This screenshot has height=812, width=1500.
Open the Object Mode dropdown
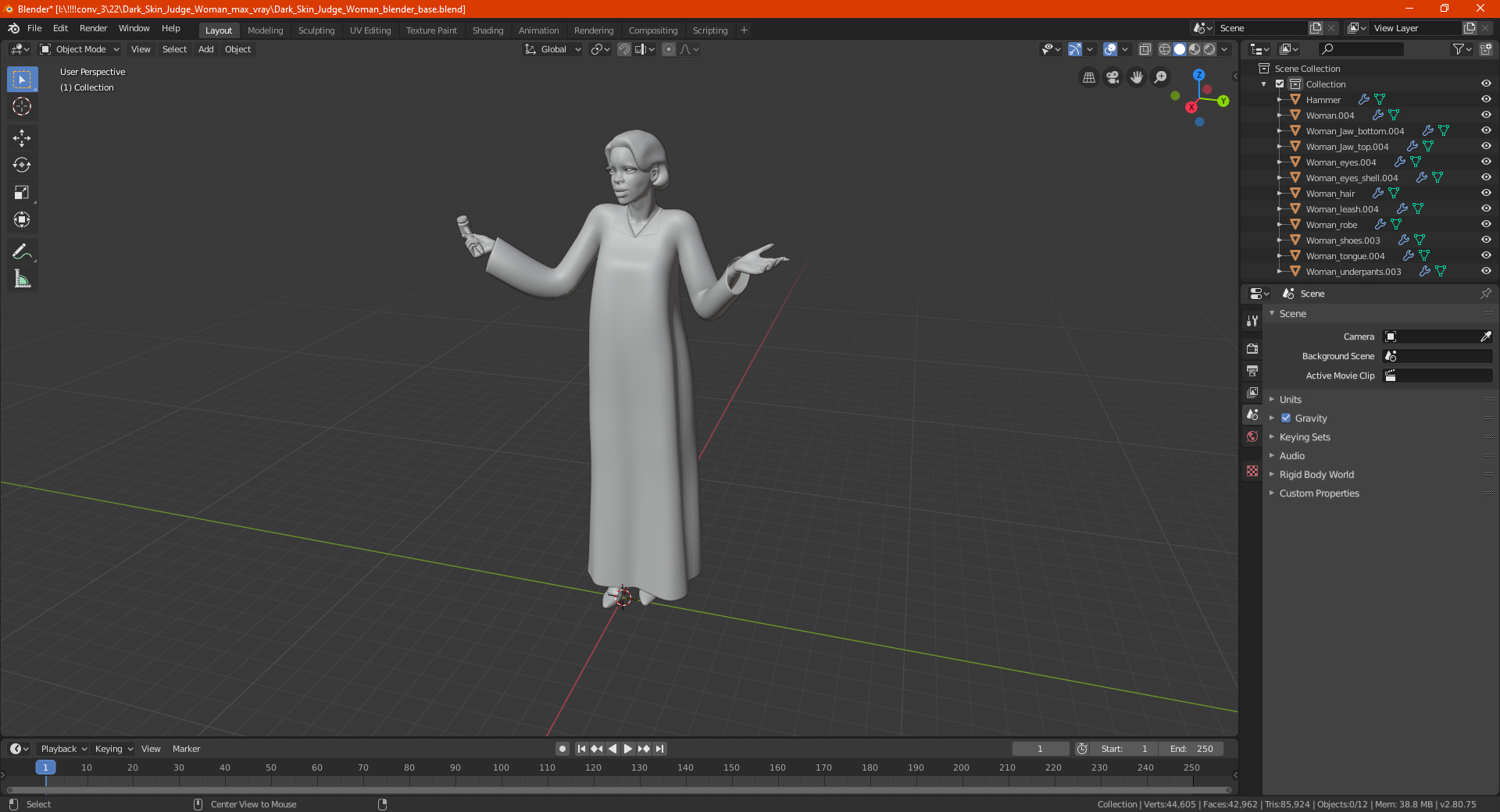pos(80,49)
